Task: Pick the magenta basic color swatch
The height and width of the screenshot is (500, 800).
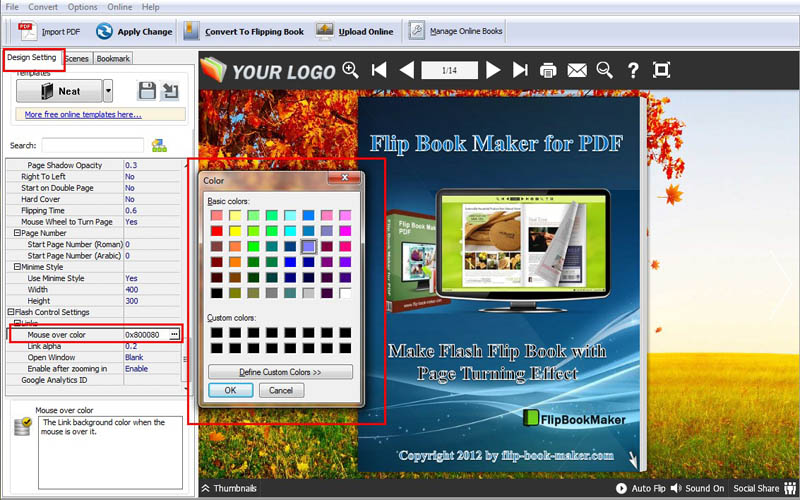Action: pos(345,231)
